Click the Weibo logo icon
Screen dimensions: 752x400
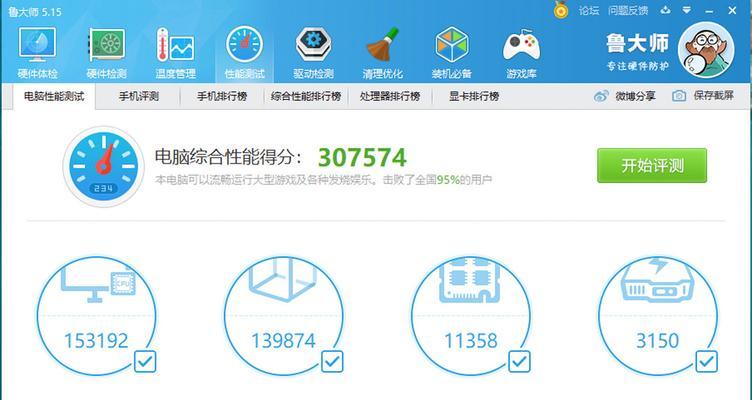601,96
